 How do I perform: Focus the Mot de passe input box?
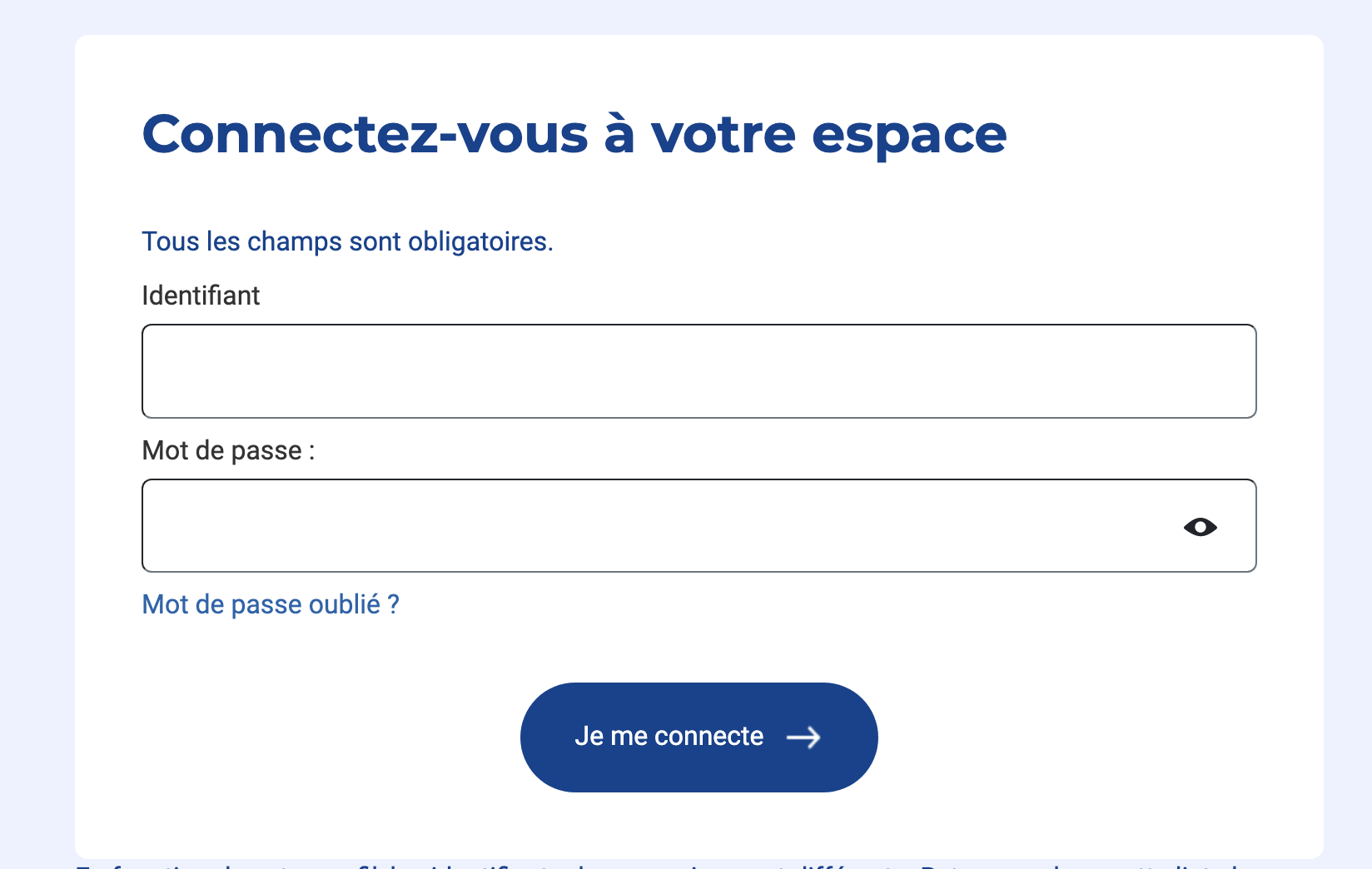[x=624, y=526]
